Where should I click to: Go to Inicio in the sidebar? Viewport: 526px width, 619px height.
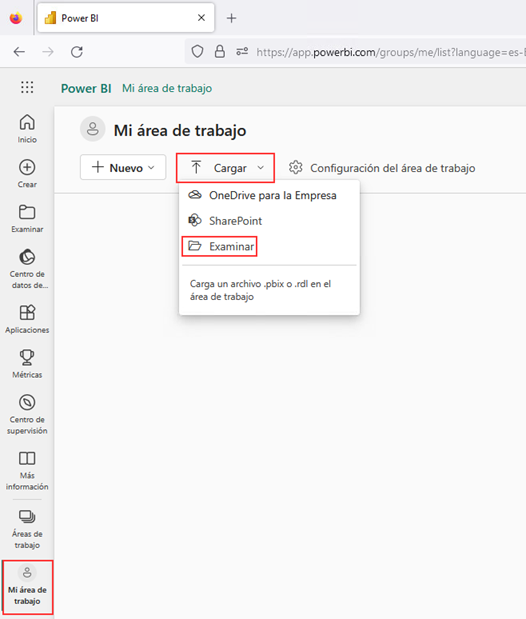click(x=27, y=129)
